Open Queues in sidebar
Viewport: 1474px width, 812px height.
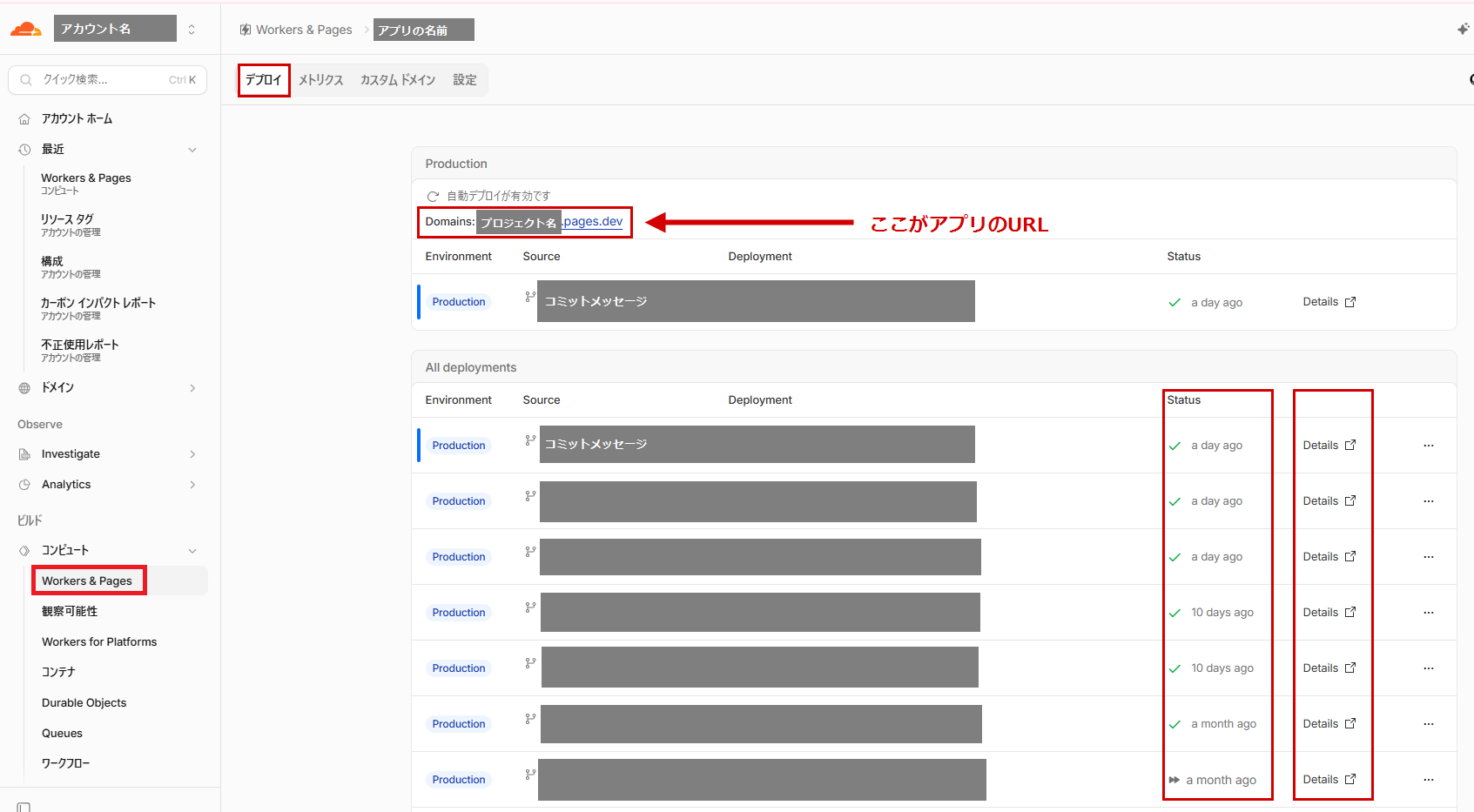[x=62, y=733]
